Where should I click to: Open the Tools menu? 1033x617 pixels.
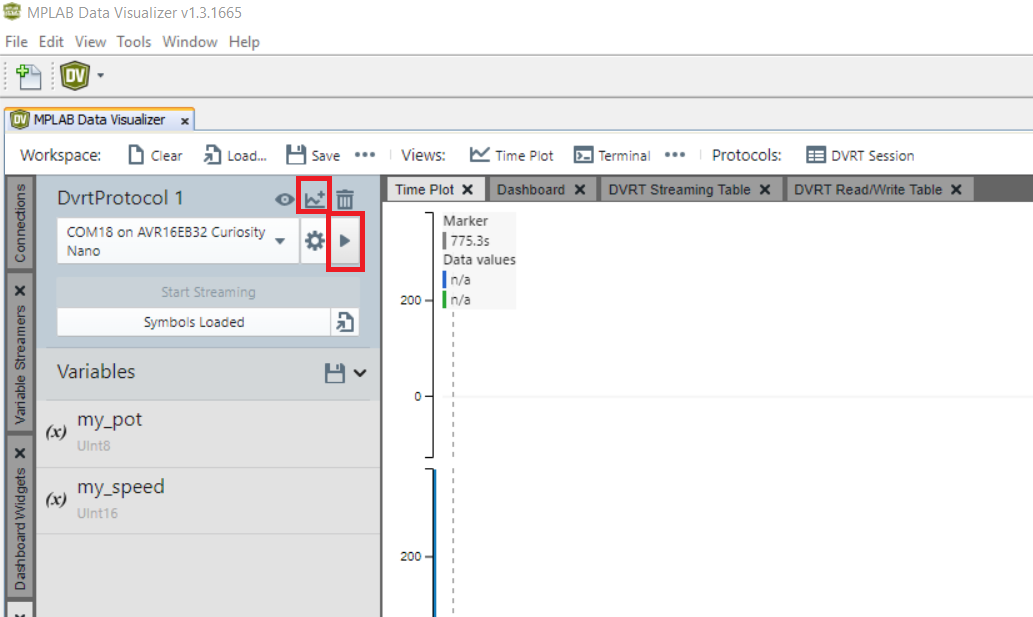coord(134,41)
